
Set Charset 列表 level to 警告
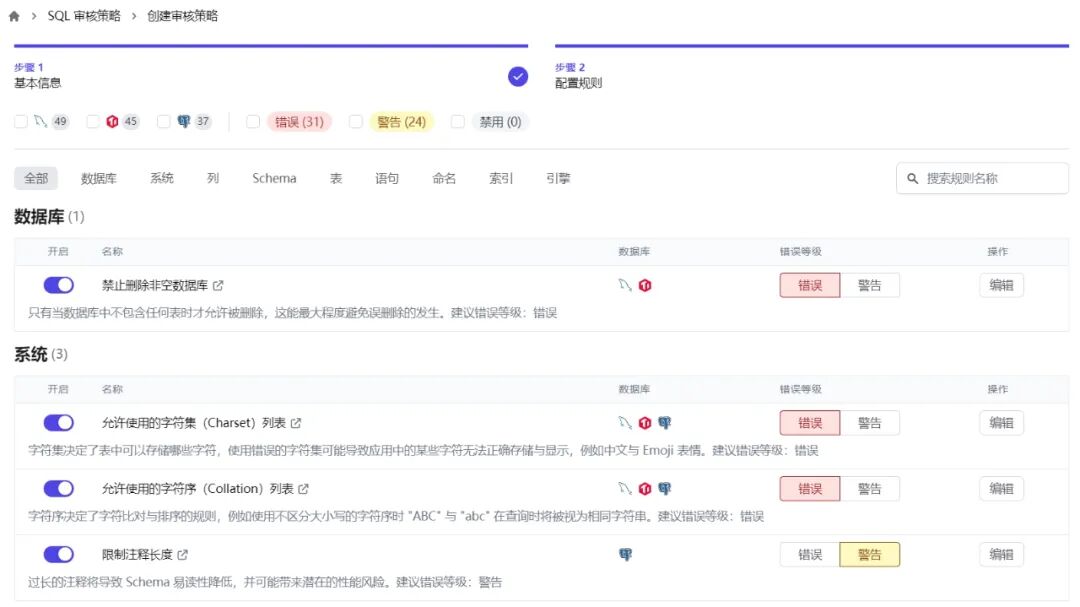click(x=870, y=423)
